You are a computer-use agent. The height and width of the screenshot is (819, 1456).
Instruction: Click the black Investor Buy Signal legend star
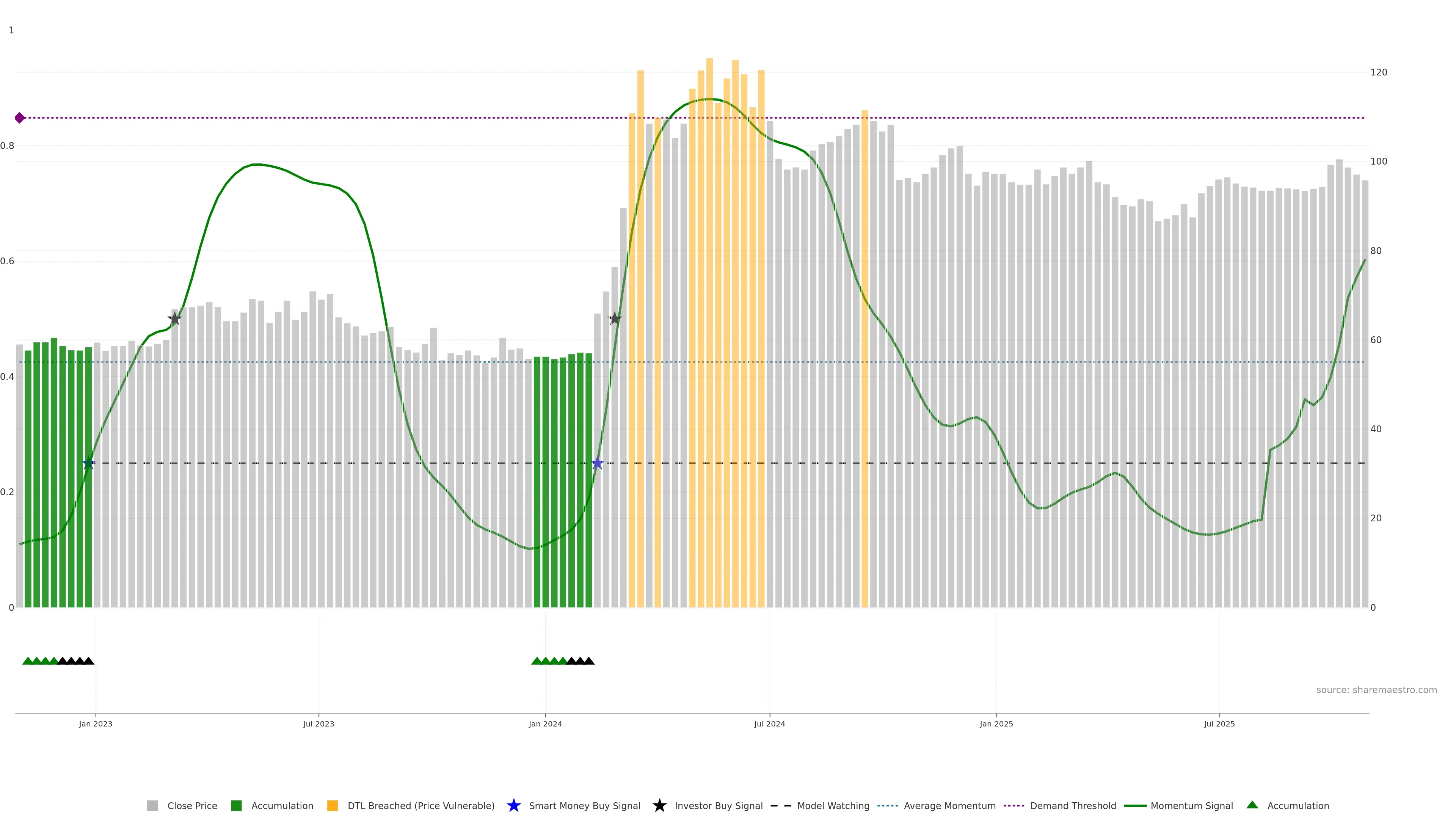(x=659, y=805)
